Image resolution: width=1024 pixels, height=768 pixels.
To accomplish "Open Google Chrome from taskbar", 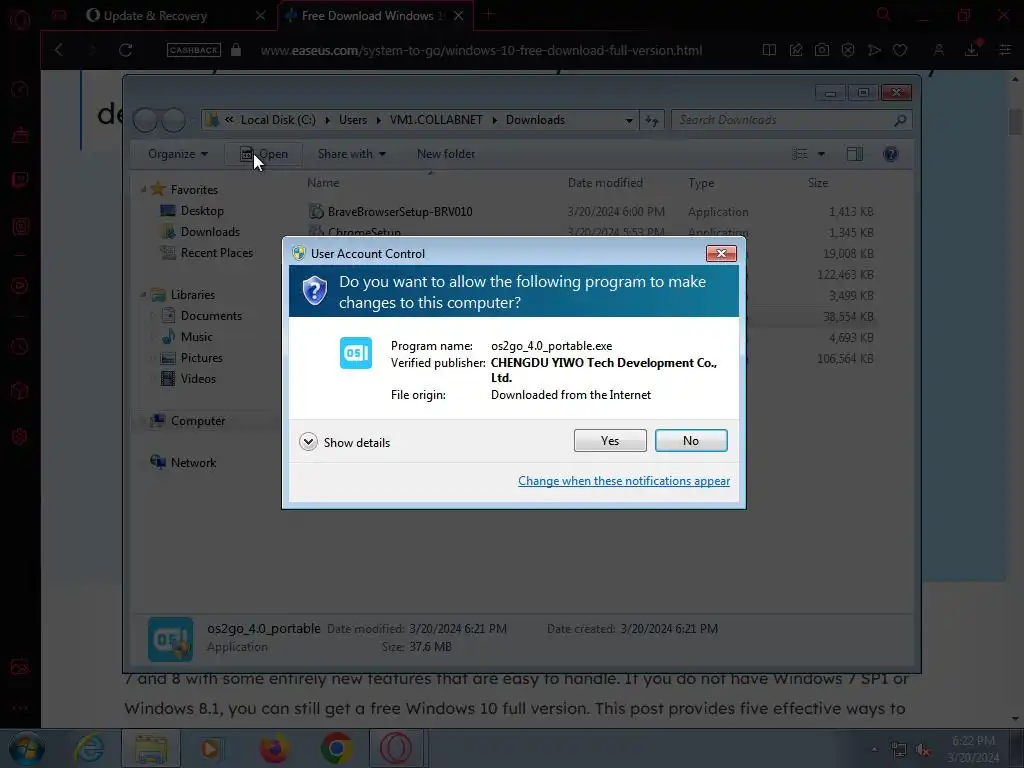I will [x=336, y=748].
